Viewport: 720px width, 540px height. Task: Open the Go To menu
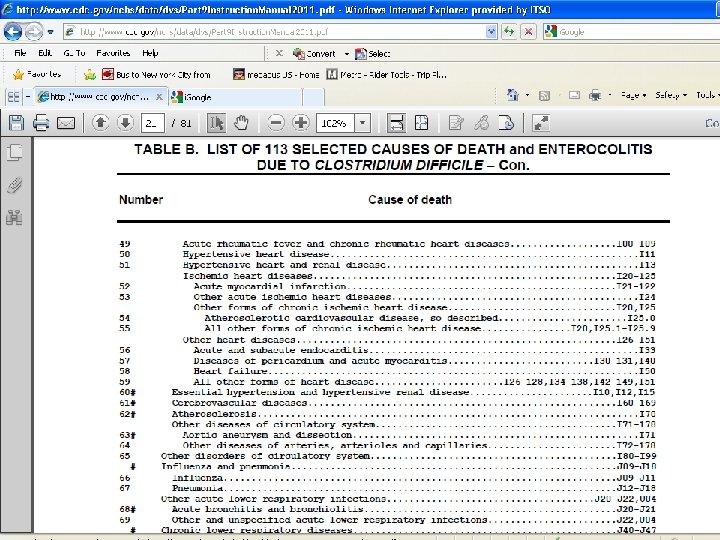tap(74, 53)
